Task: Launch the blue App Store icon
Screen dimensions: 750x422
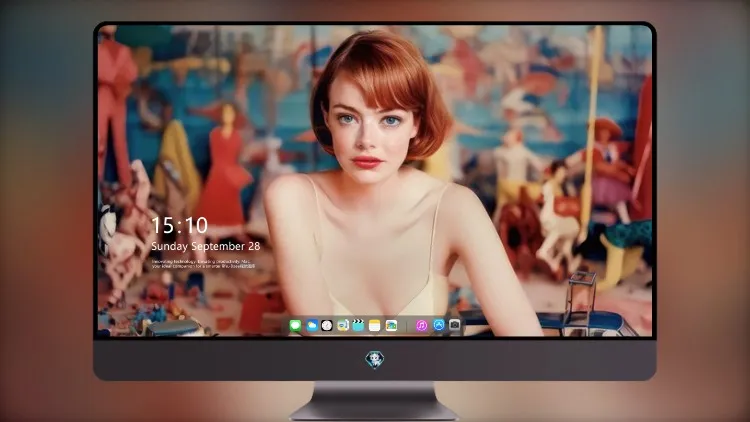Action: coord(439,325)
